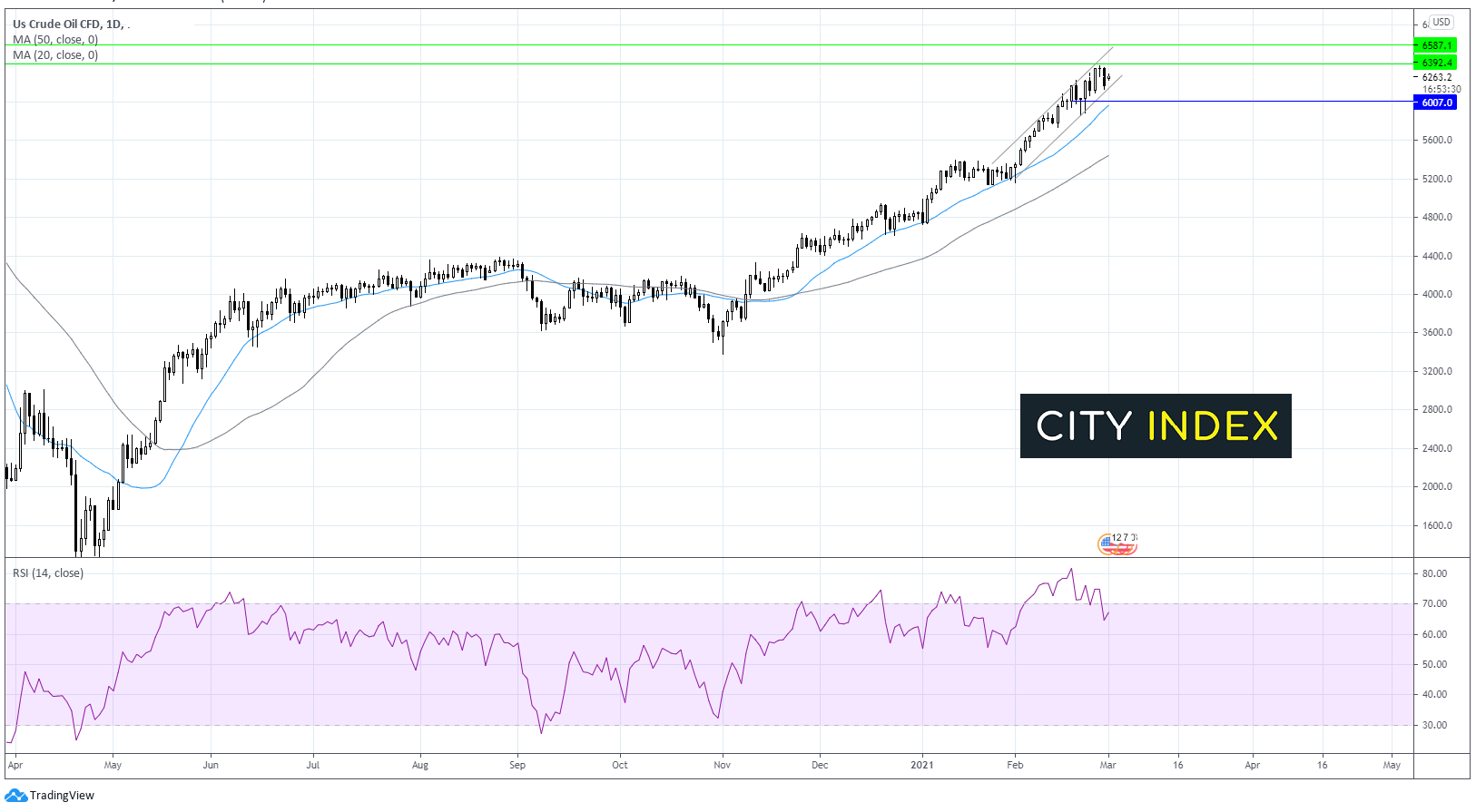Select the blue 6007.0 price label
The image size is (1476, 812).
click(1435, 103)
